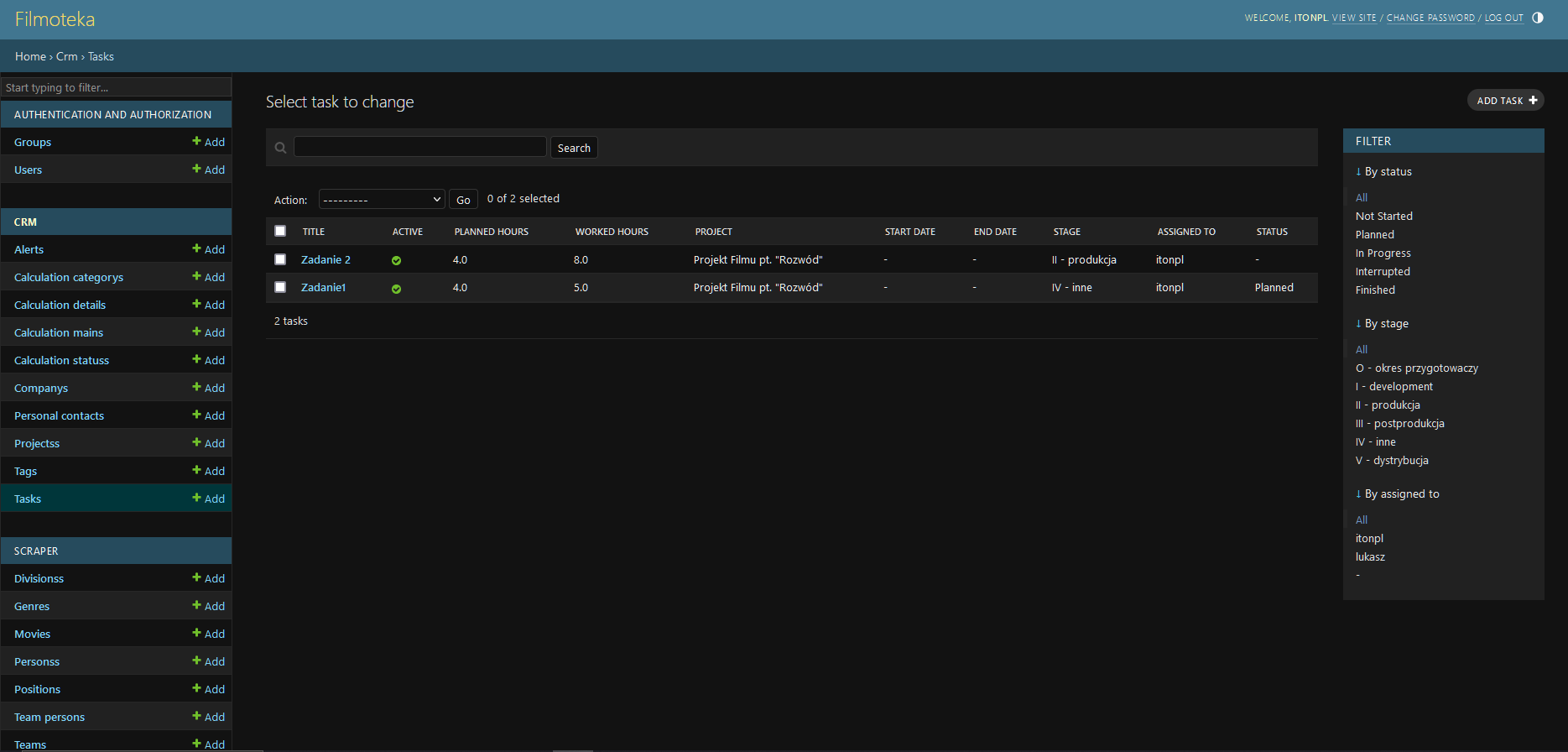Click the green active icon for Zadanie1

pos(396,289)
